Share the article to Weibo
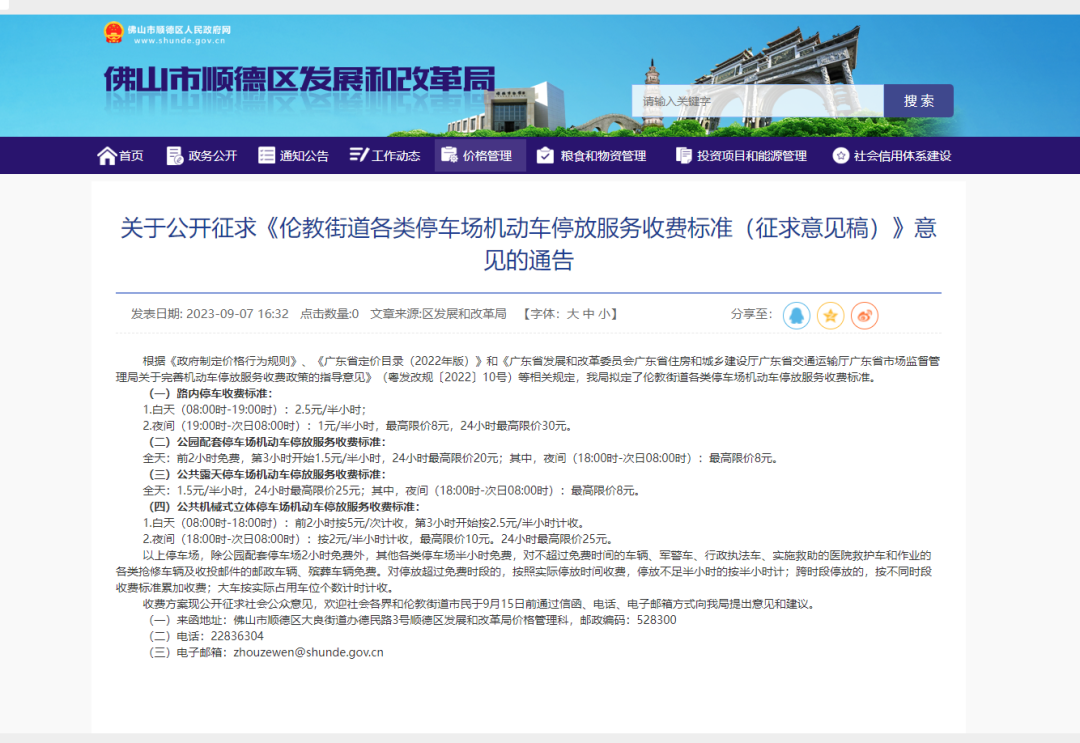 [x=864, y=315]
